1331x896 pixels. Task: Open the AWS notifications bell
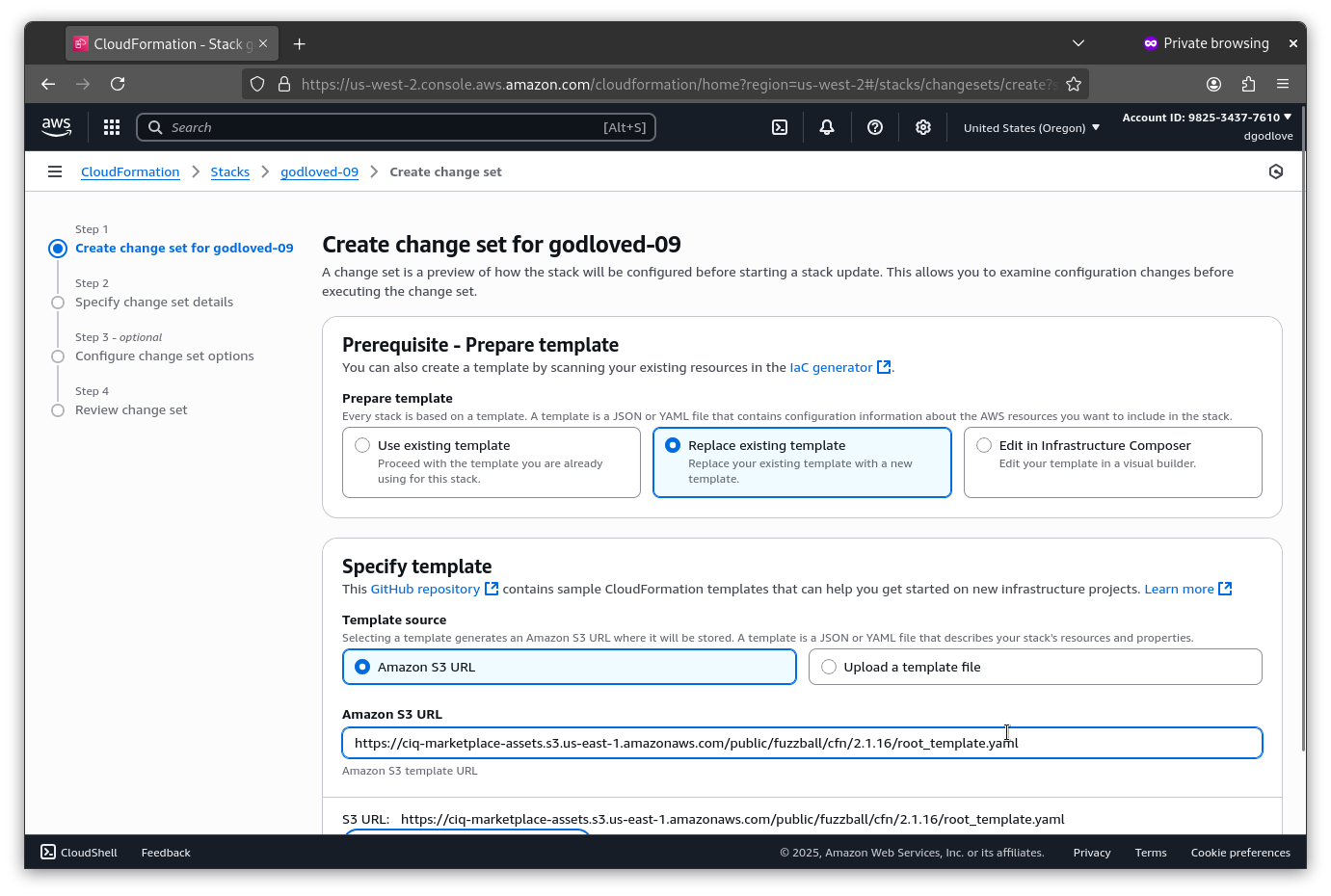click(x=826, y=126)
